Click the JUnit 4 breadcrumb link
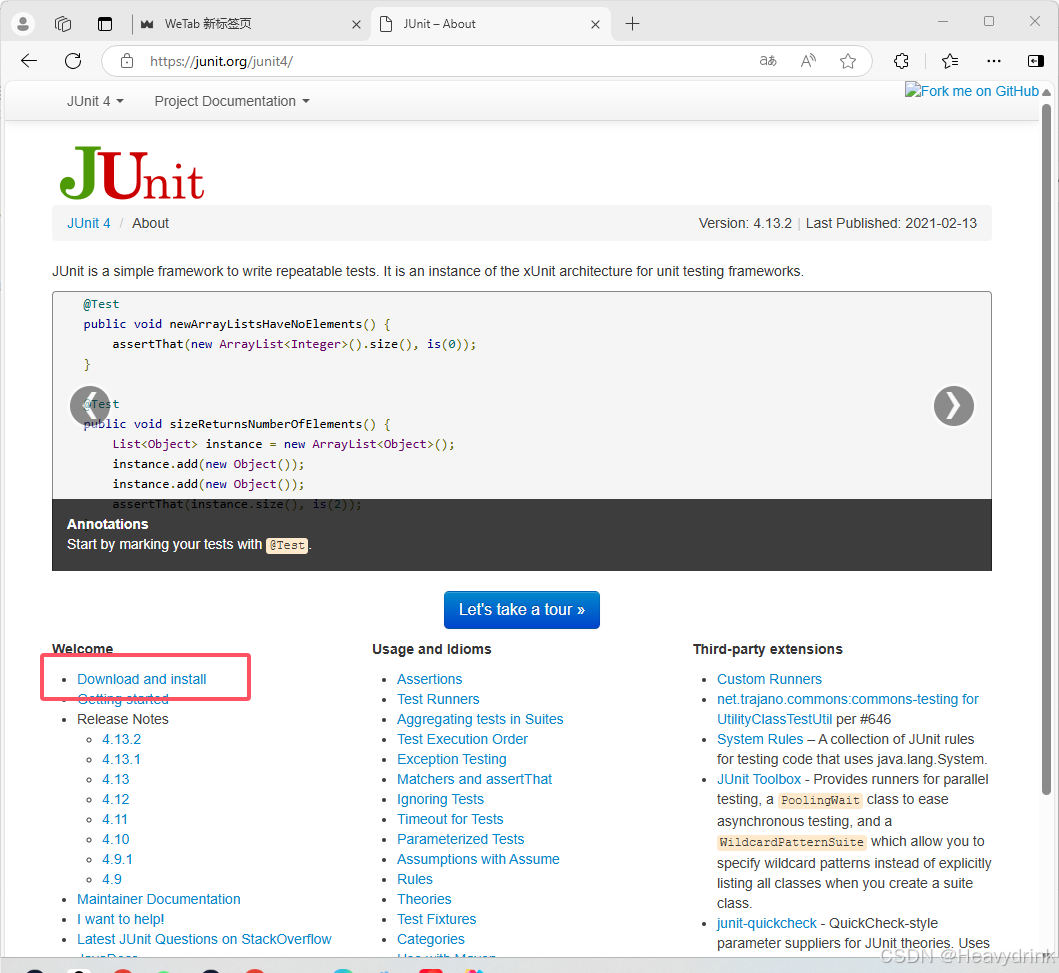The width and height of the screenshot is (1059, 973). 88,223
